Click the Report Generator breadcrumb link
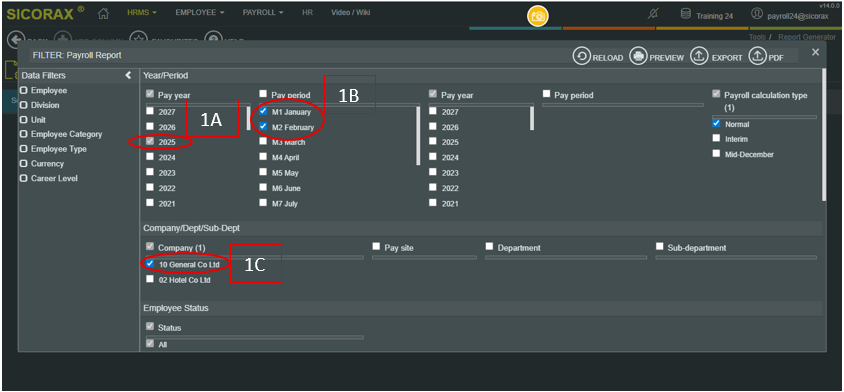 807,37
